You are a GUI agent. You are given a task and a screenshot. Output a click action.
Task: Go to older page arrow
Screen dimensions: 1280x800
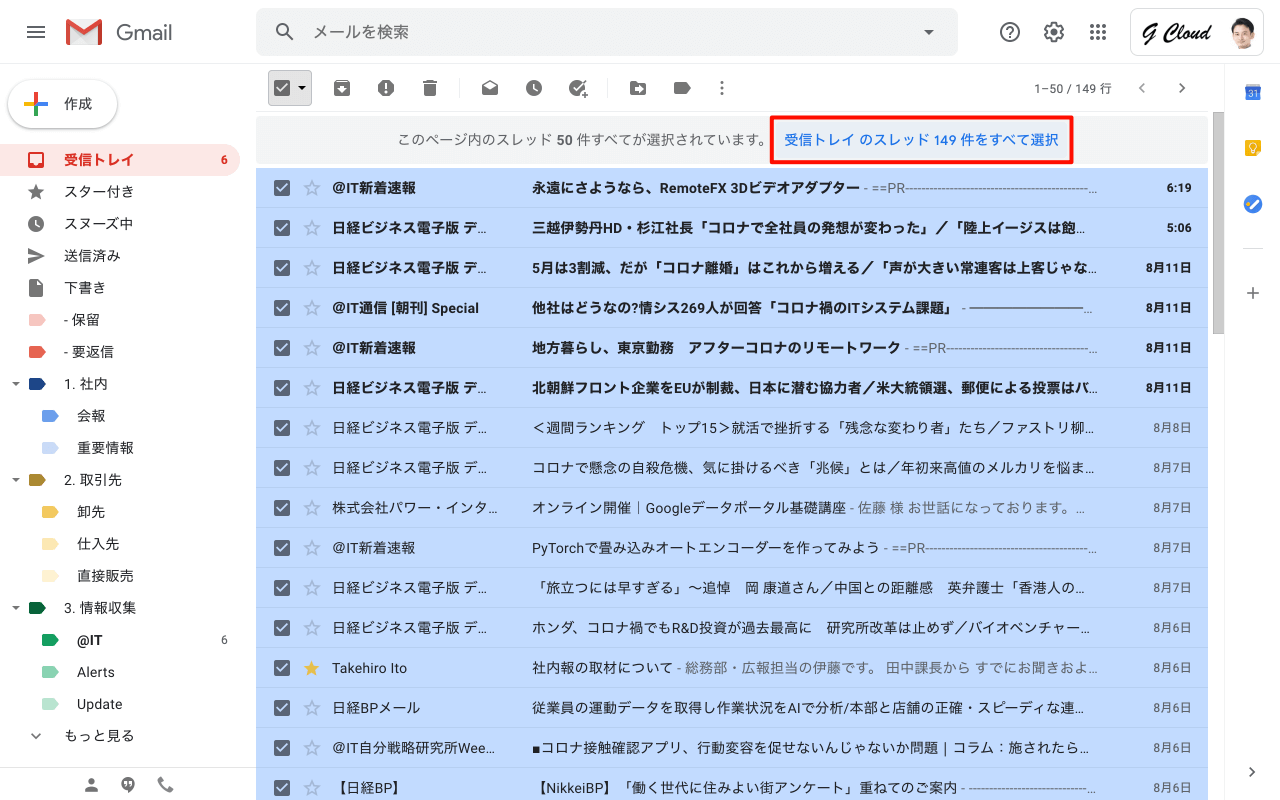click(1182, 88)
